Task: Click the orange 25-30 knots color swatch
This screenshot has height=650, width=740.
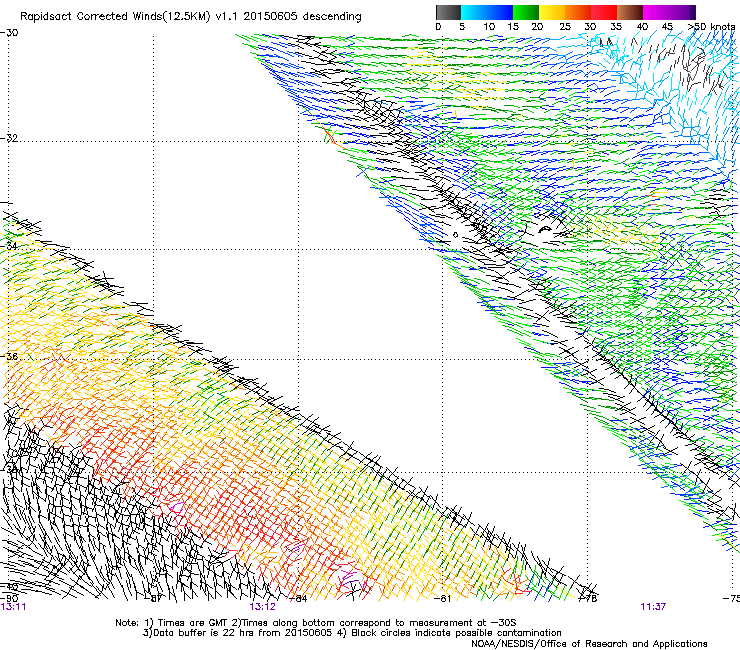Action: click(x=578, y=12)
